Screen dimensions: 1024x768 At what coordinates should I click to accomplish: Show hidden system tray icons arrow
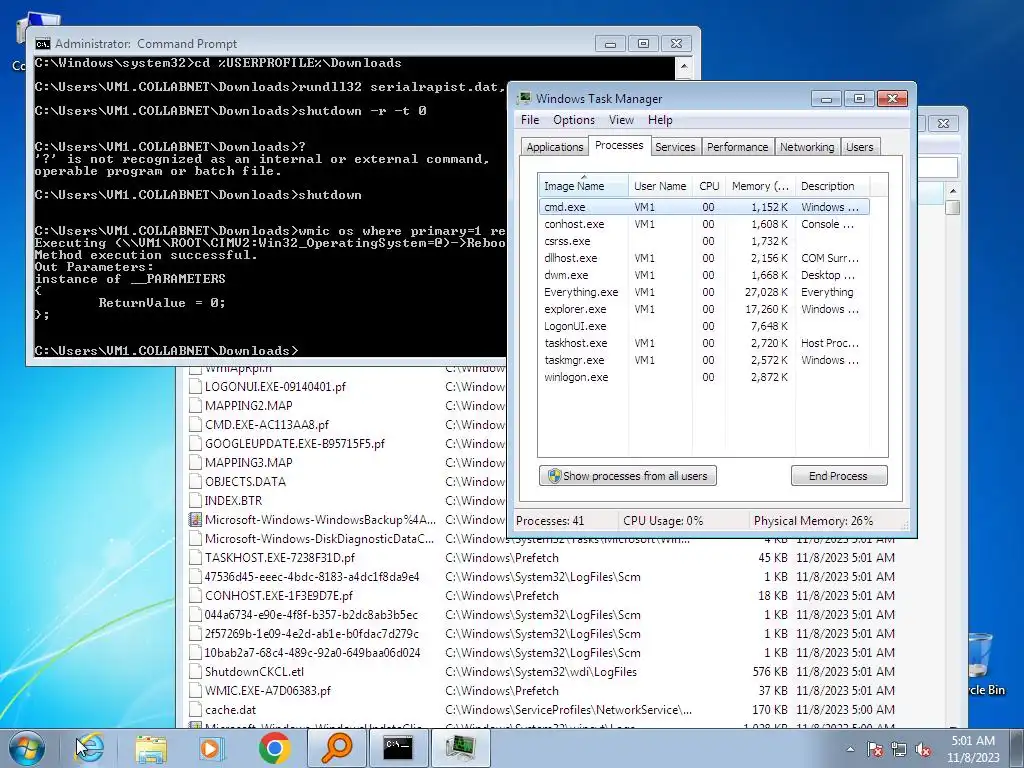[x=850, y=749]
